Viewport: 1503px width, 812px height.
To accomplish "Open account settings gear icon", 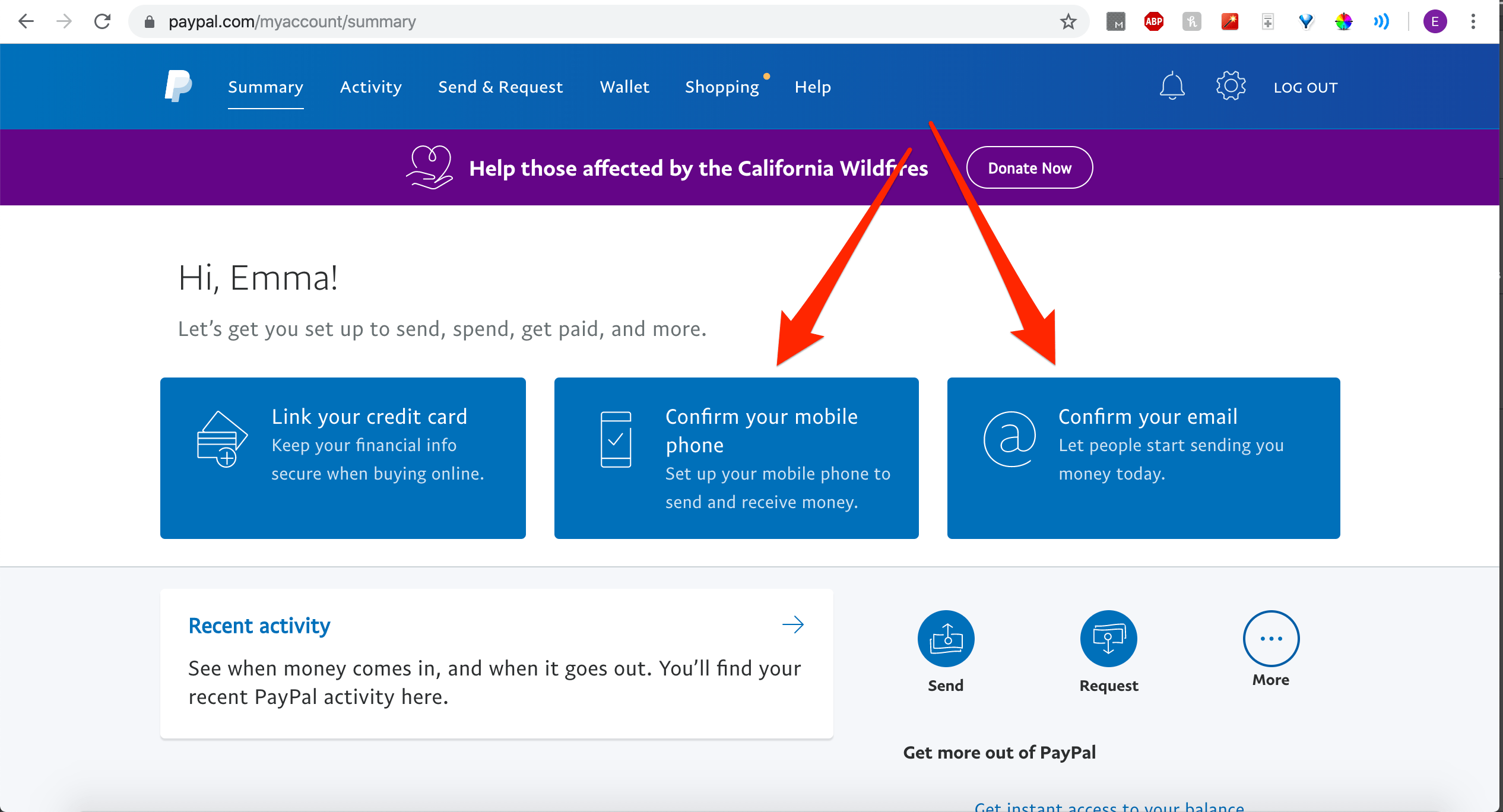I will 1231,87.
